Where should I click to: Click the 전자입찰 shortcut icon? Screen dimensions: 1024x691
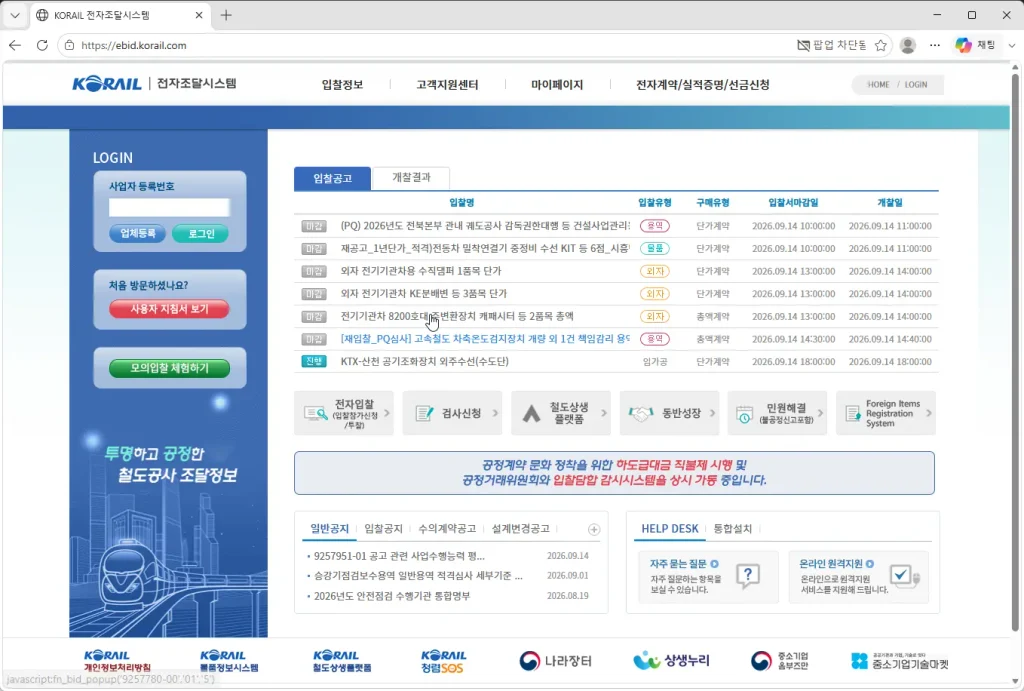(315, 413)
